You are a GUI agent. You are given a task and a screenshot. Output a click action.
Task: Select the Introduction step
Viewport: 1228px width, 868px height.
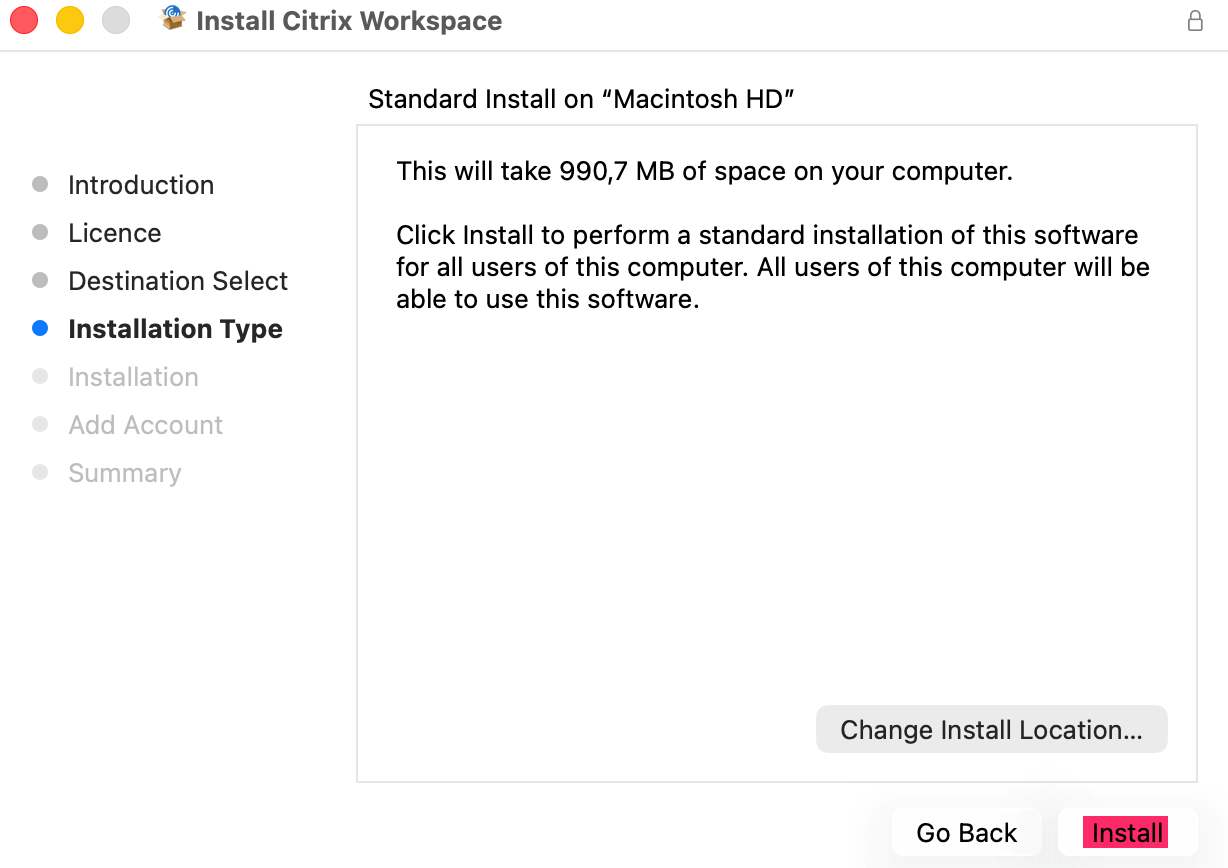pyautogui.click(x=141, y=185)
